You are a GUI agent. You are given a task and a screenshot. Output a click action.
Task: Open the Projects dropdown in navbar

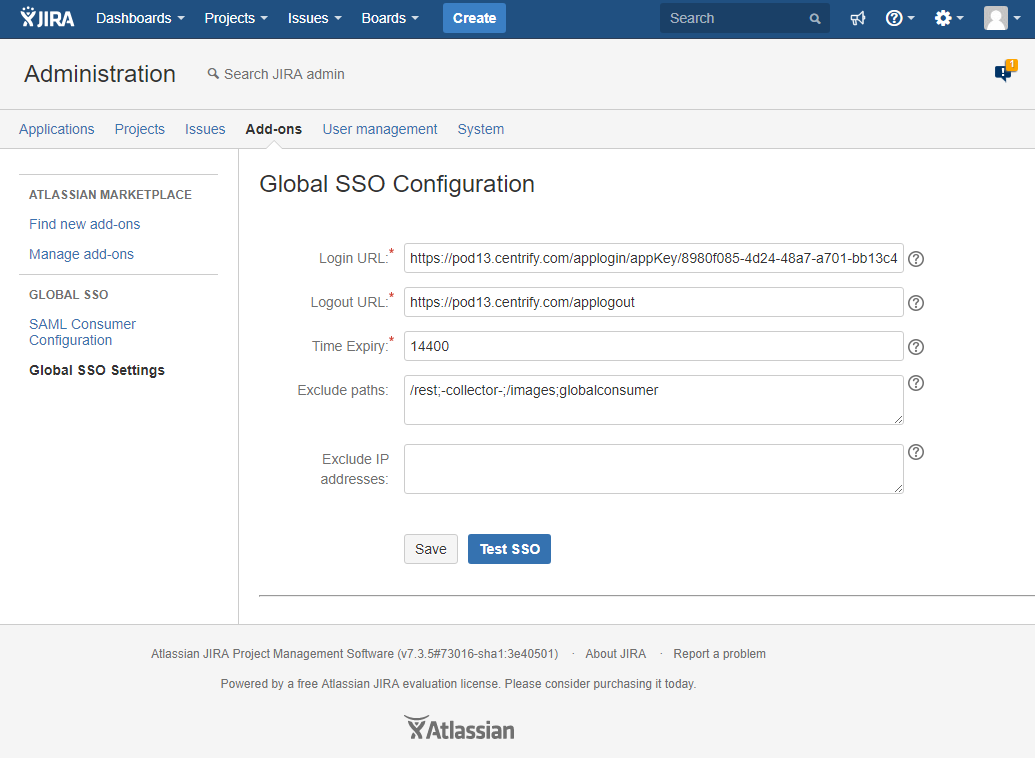click(x=236, y=18)
